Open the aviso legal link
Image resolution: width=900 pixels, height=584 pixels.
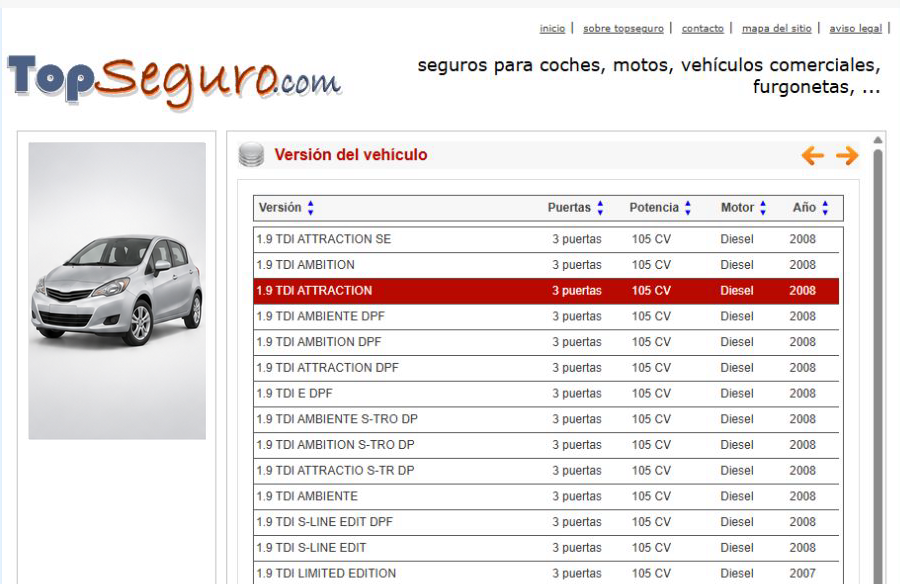click(x=855, y=28)
